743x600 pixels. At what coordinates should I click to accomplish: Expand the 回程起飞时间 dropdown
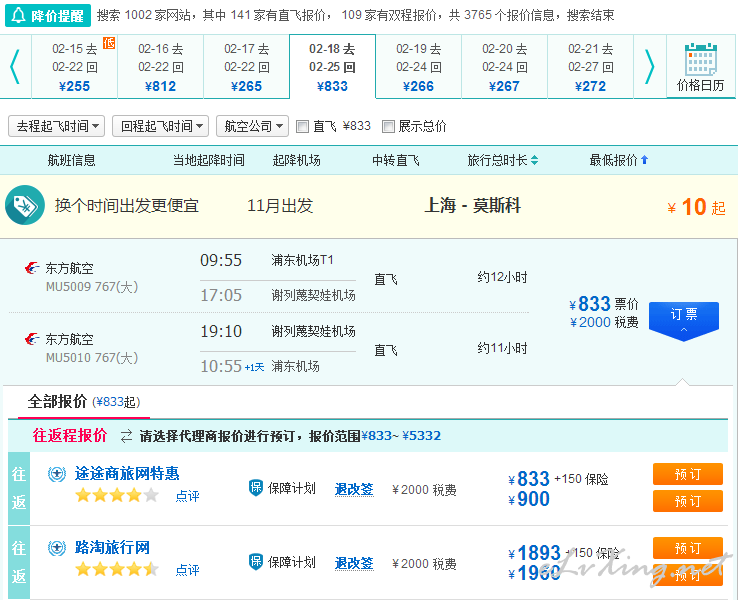point(160,126)
